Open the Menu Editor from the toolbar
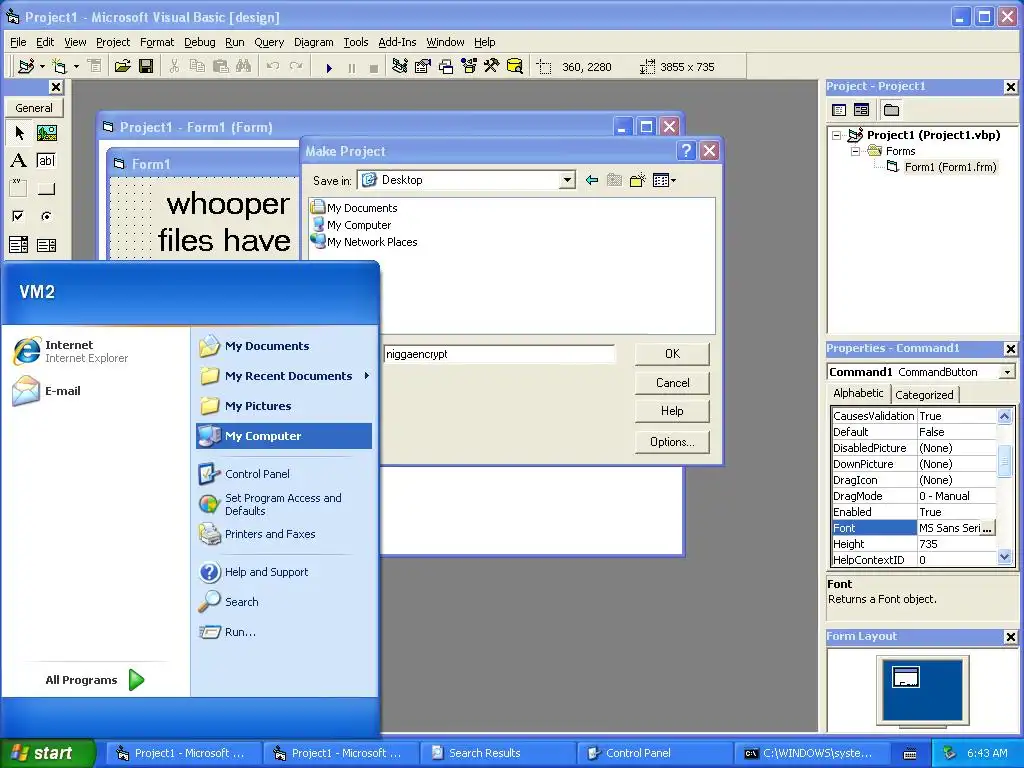 click(95, 67)
